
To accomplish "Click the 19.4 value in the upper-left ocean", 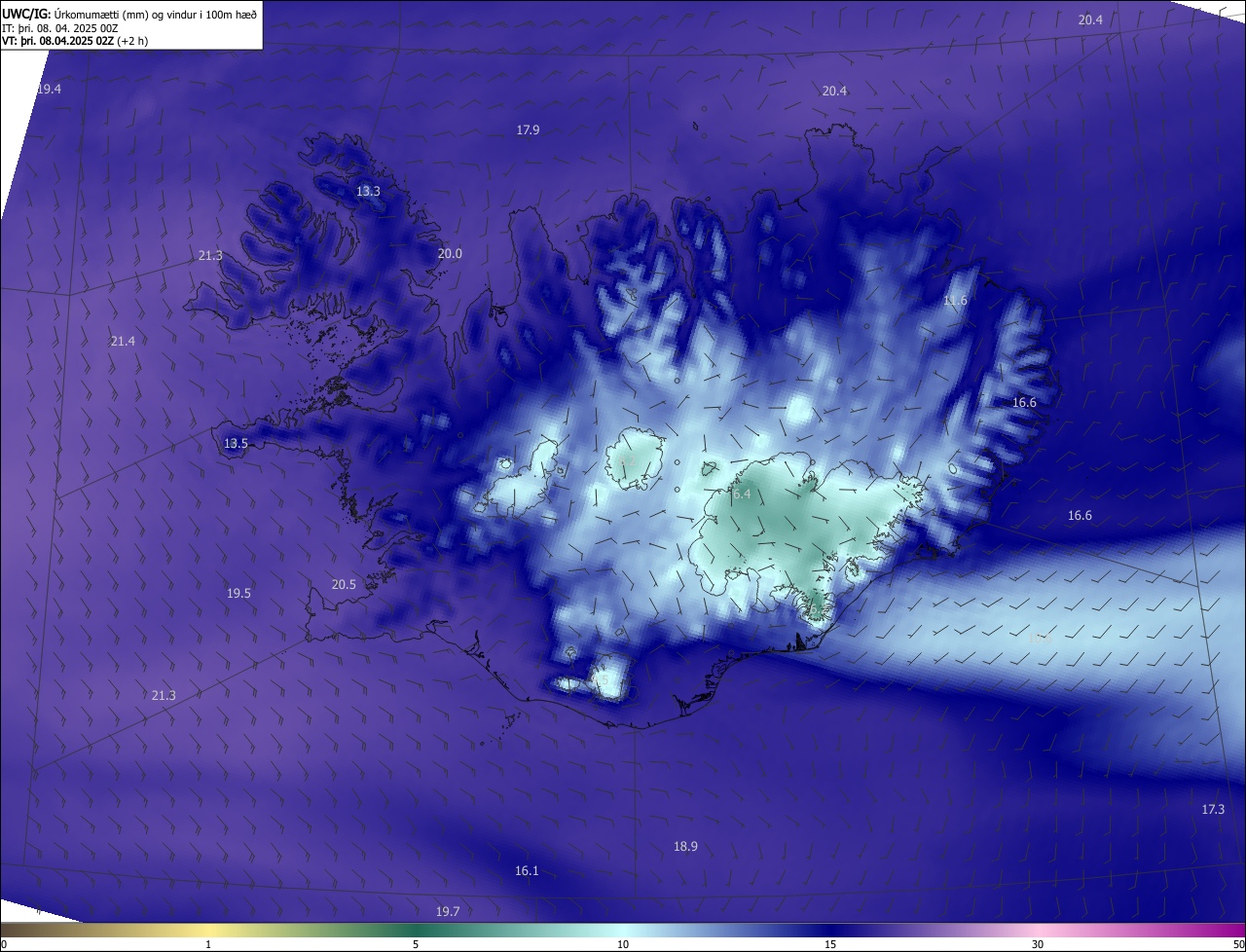I will (50, 89).
